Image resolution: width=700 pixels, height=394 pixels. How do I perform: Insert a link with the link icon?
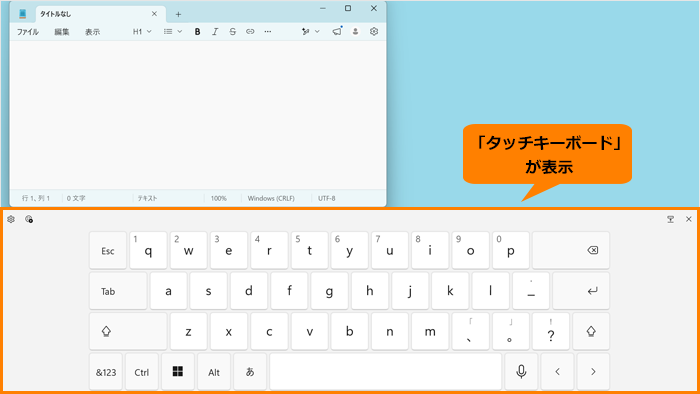pyautogui.click(x=250, y=32)
